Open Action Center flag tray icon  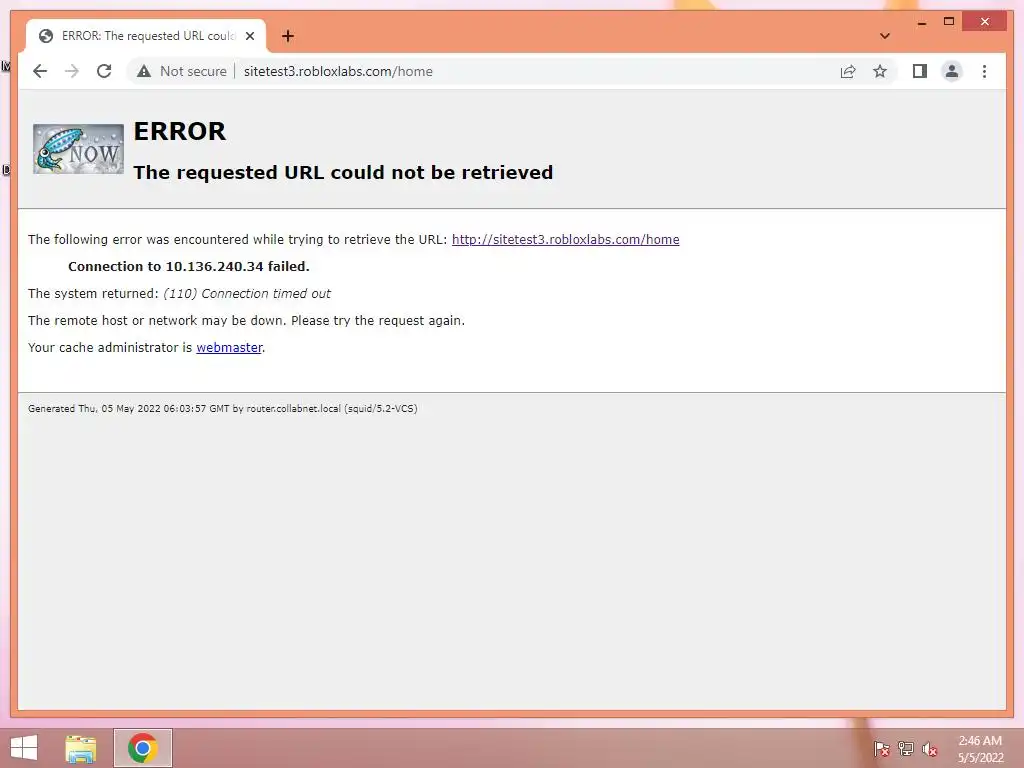[x=881, y=748]
